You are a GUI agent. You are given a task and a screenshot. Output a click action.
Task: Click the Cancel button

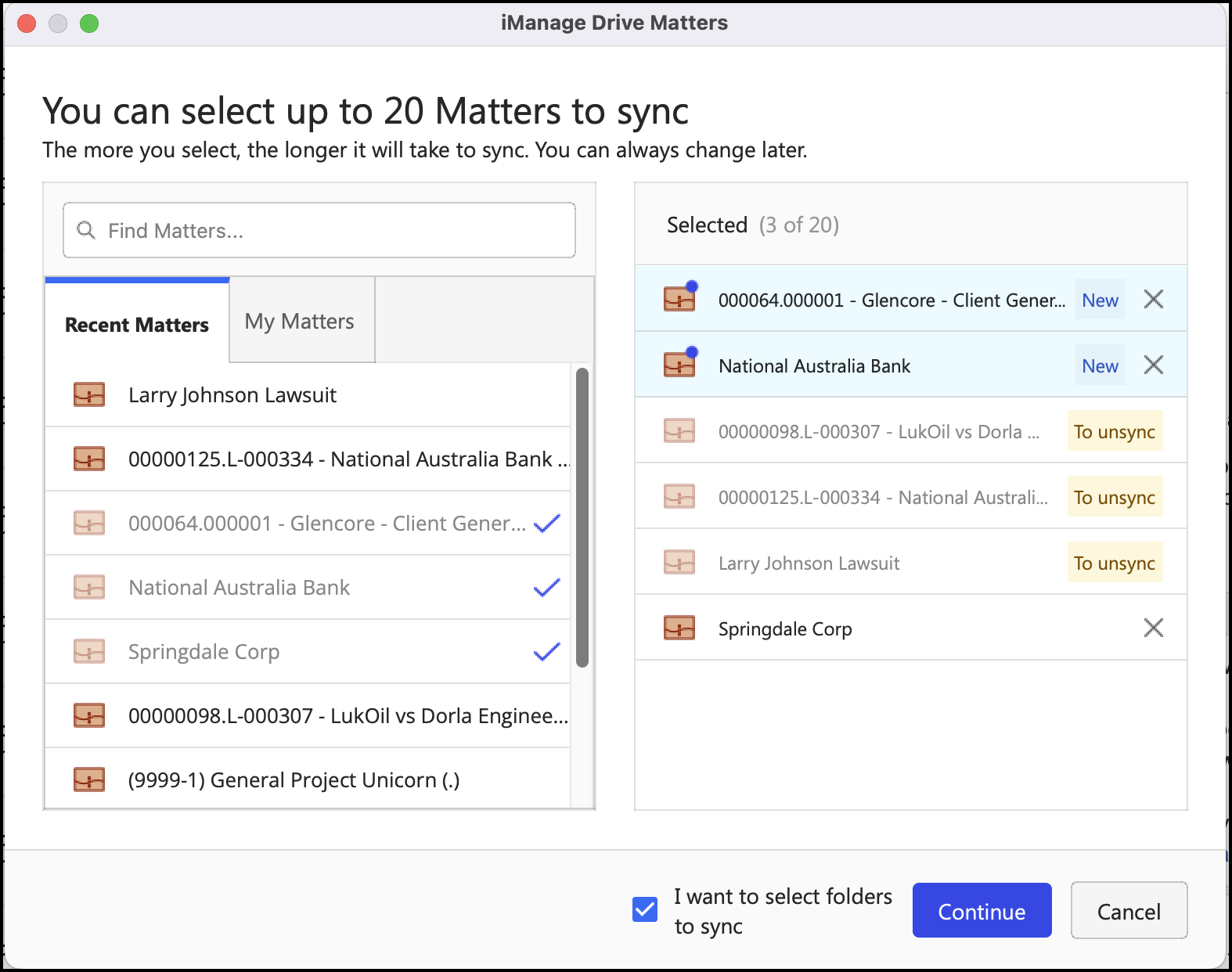click(1128, 912)
